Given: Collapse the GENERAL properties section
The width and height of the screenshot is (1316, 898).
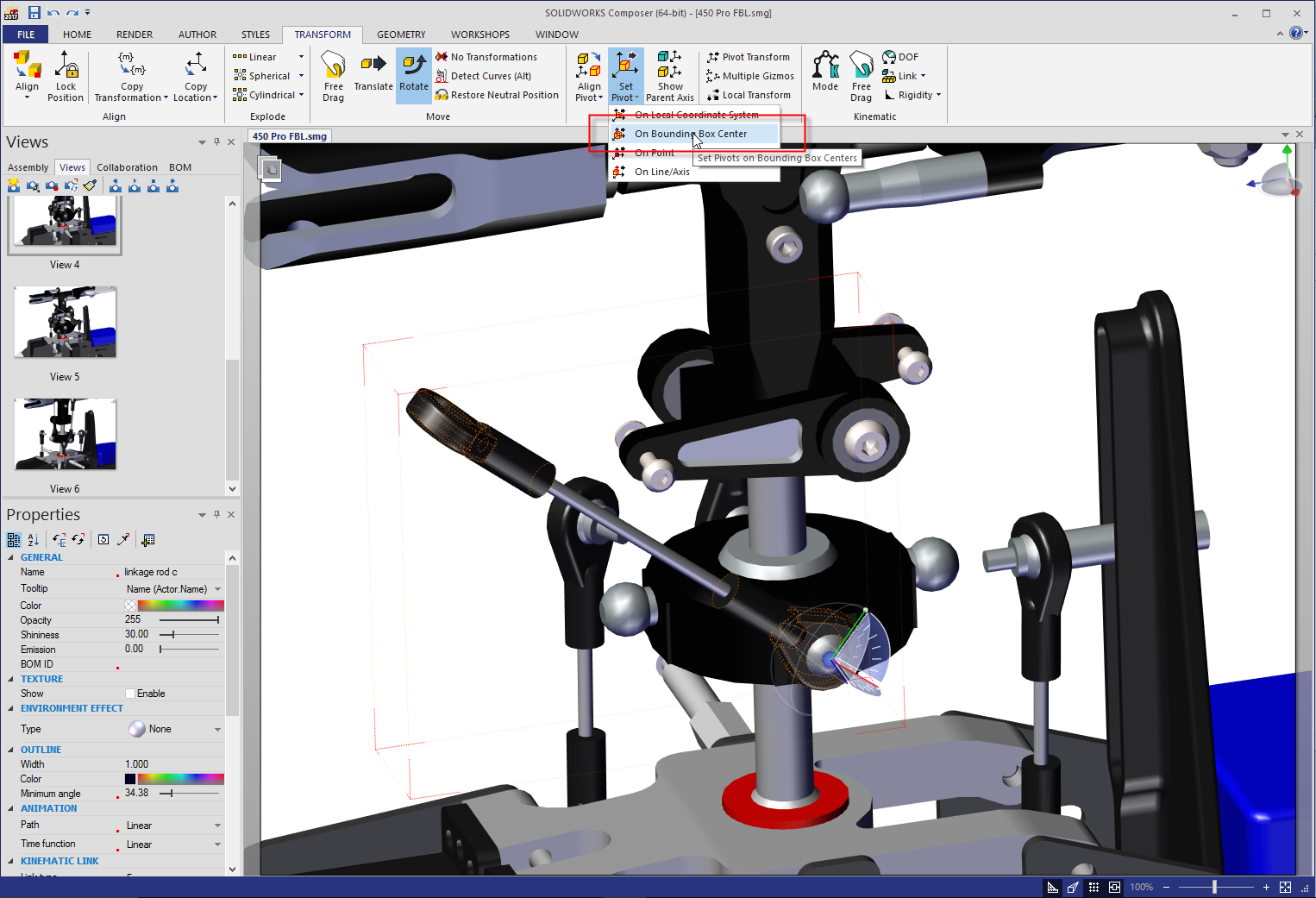Looking at the screenshot, I should (11, 557).
